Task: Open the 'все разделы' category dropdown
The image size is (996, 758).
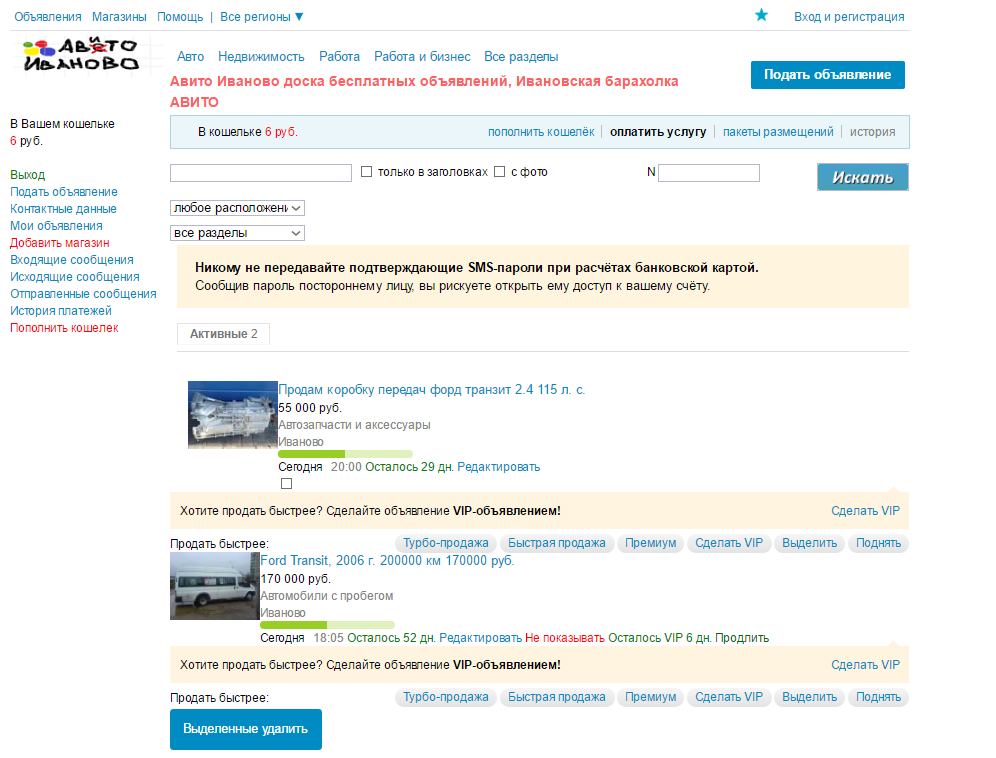Action: pos(237,233)
